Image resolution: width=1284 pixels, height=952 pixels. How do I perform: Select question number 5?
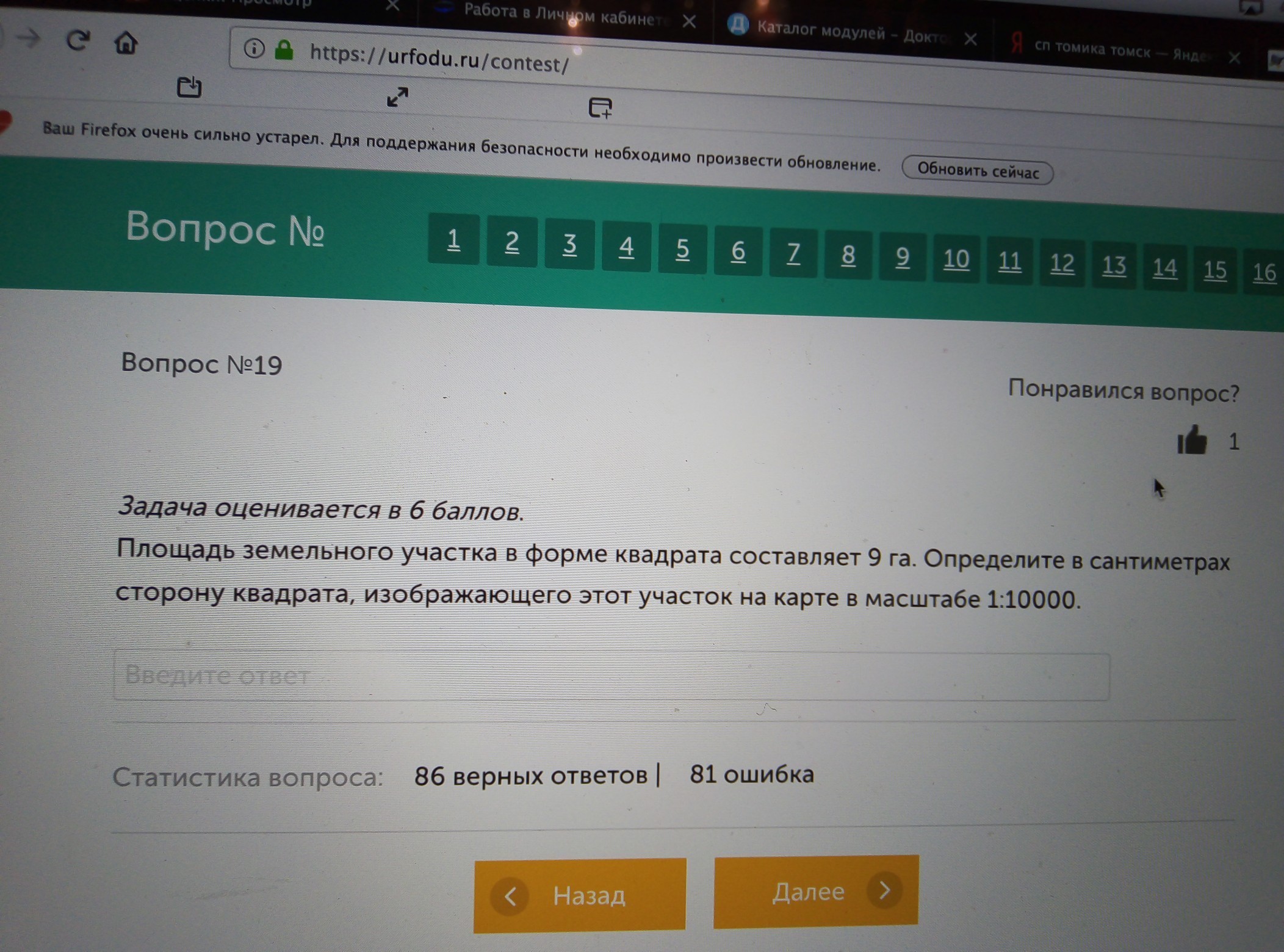point(682,249)
